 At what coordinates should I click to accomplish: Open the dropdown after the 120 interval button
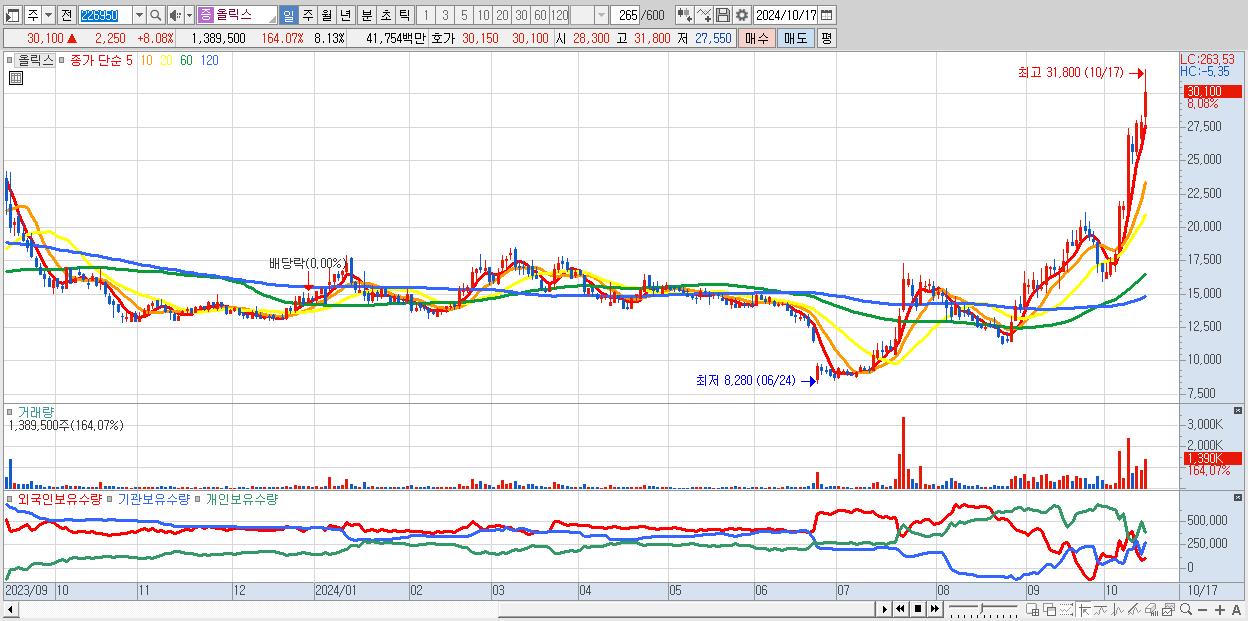[x=601, y=15]
